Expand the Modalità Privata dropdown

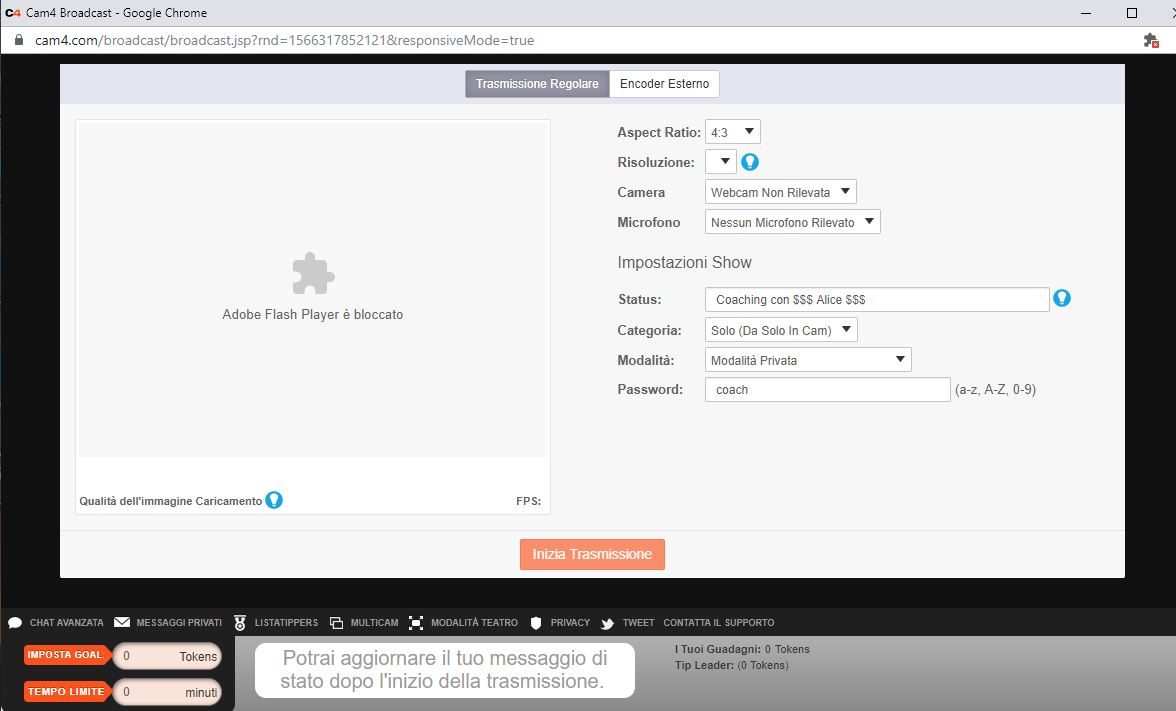point(808,360)
